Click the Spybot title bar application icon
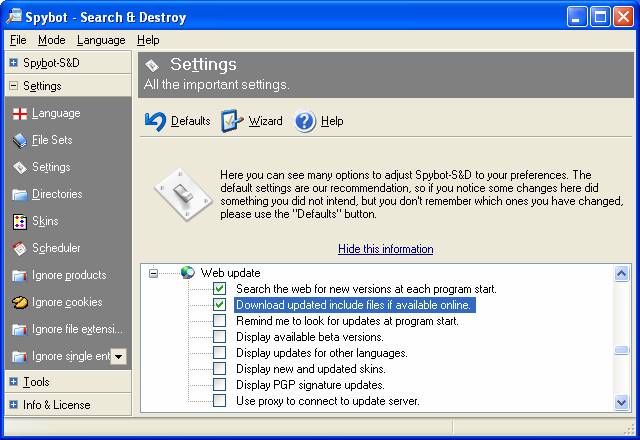Image resolution: width=640 pixels, height=440 pixels. [x=15, y=16]
